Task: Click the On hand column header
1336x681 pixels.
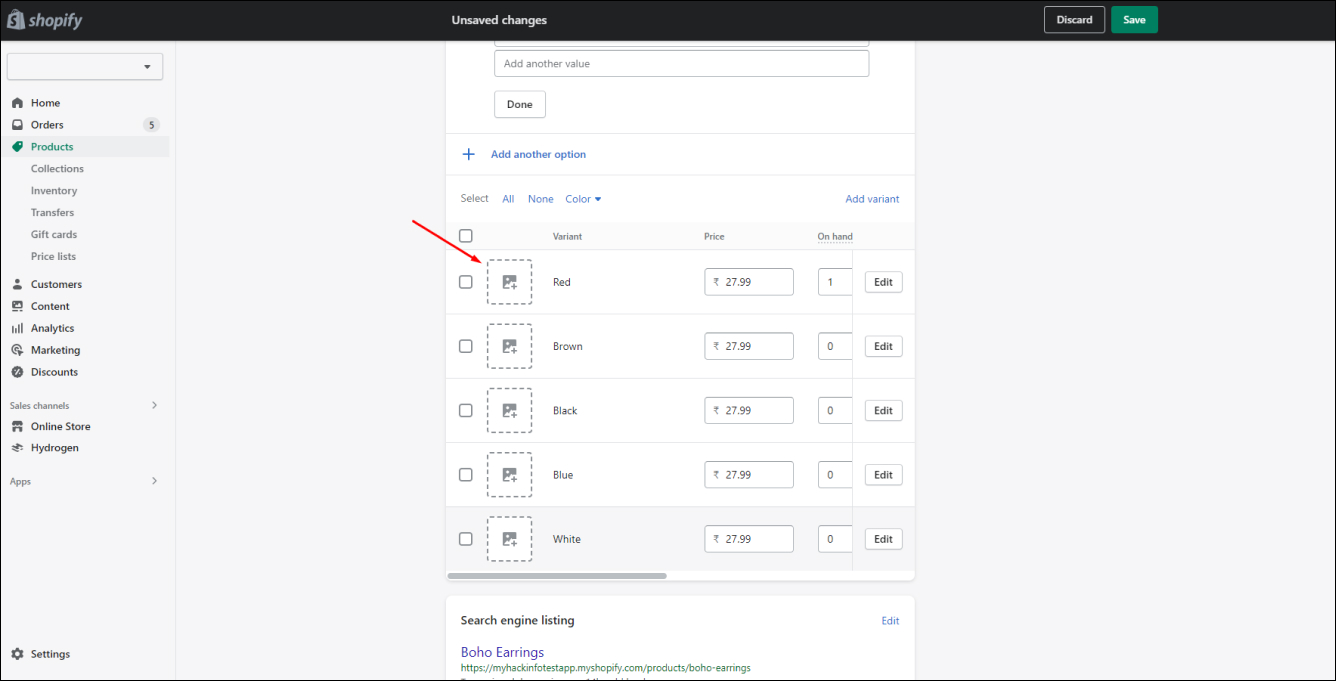Action: pos(835,237)
